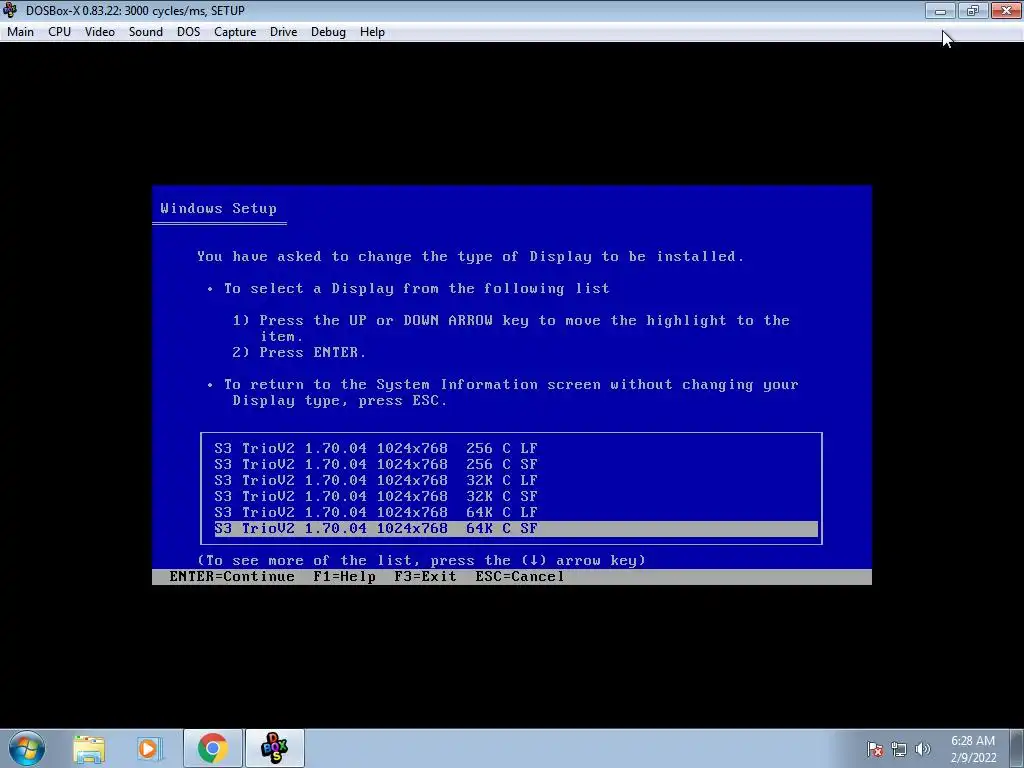Open the Video menu
Screen dimensions: 1024x768
(x=99, y=32)
